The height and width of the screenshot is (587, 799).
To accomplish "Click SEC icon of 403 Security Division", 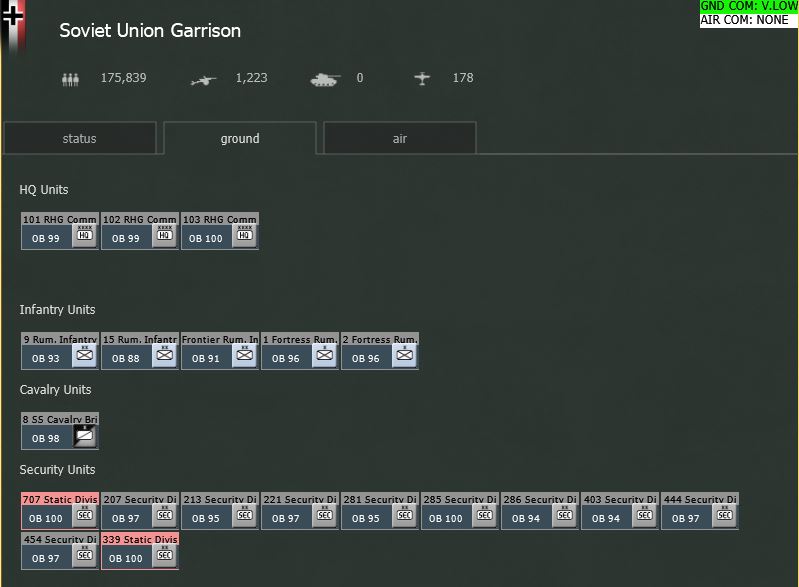I will [645, 516].
